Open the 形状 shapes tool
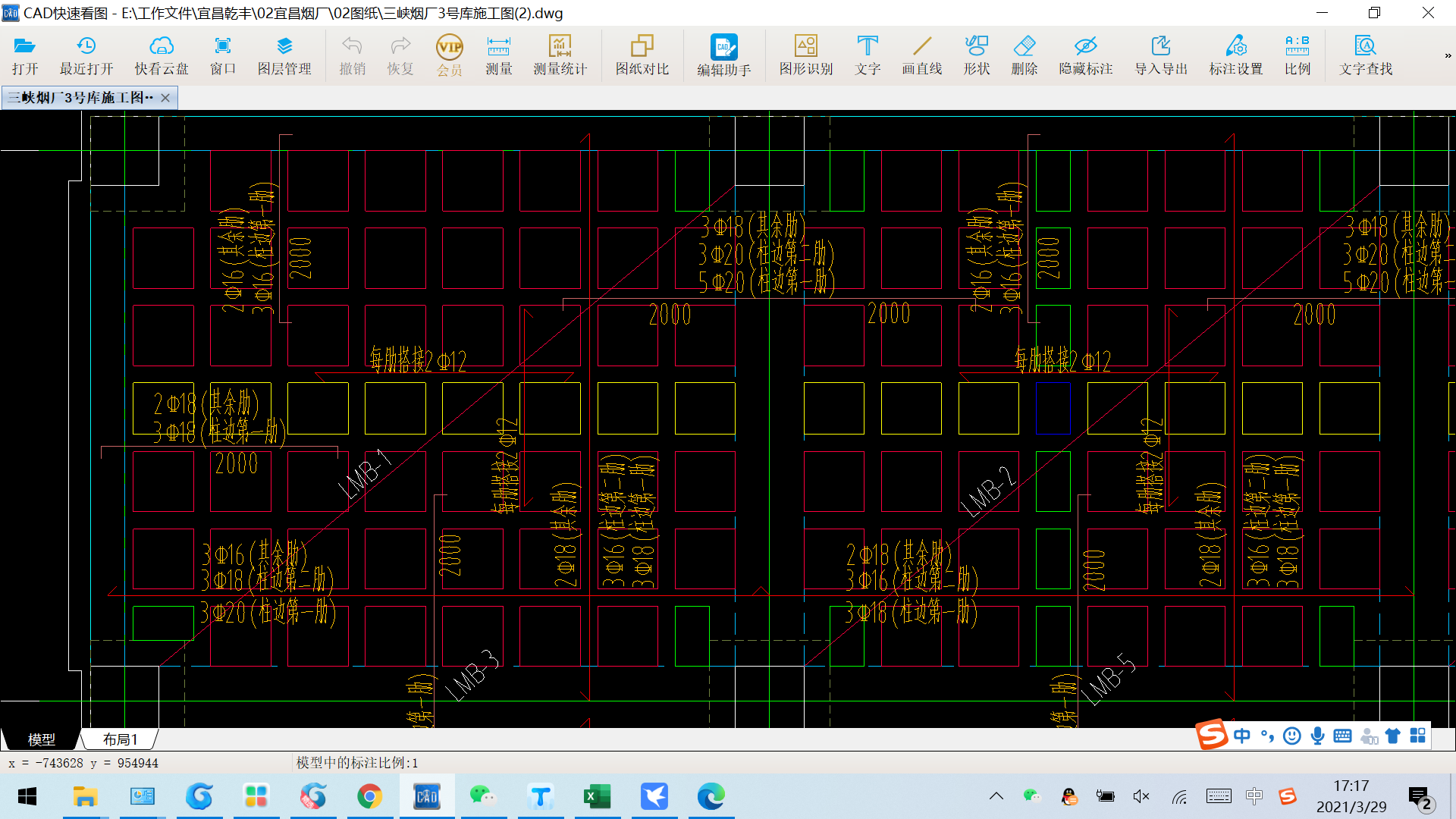Screen dimensions: 1456x819 [x=977, y=55]
